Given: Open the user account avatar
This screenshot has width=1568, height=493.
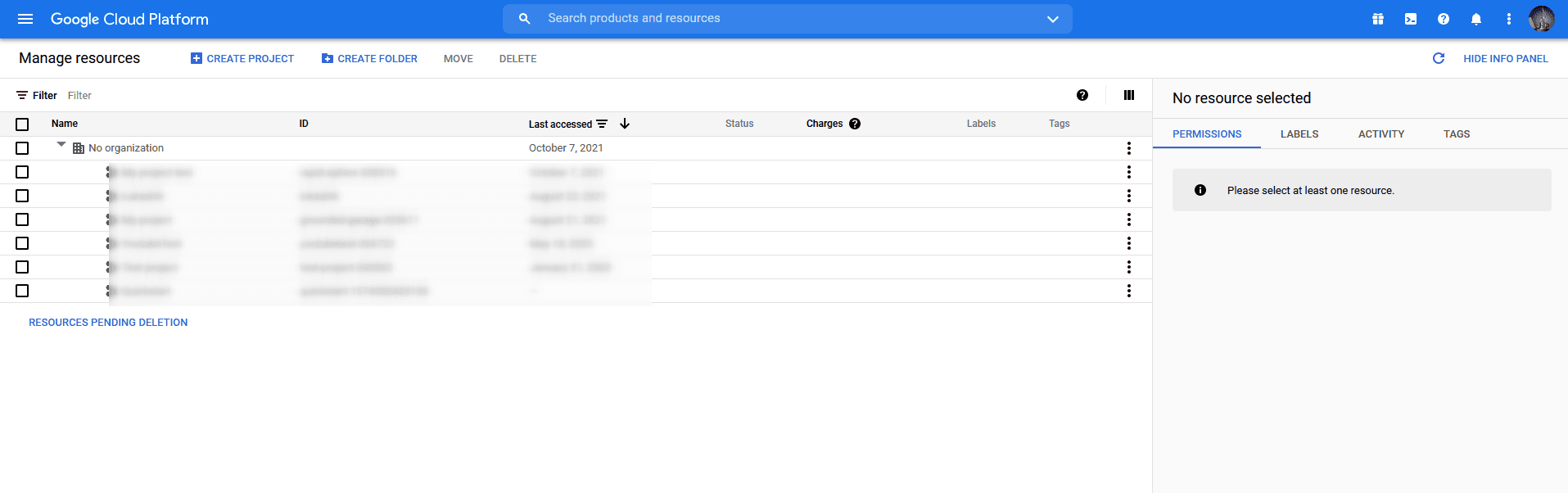Looking at the screenshot, I should [1541, 19].
